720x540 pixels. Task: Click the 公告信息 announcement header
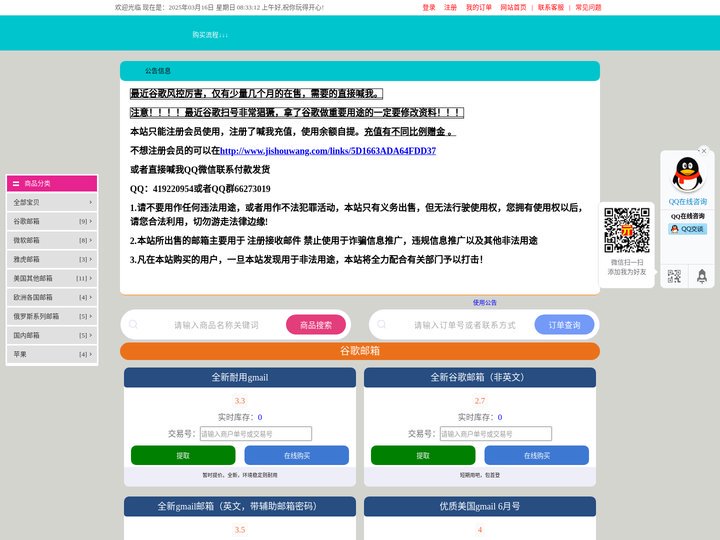[x=360, y=71]
